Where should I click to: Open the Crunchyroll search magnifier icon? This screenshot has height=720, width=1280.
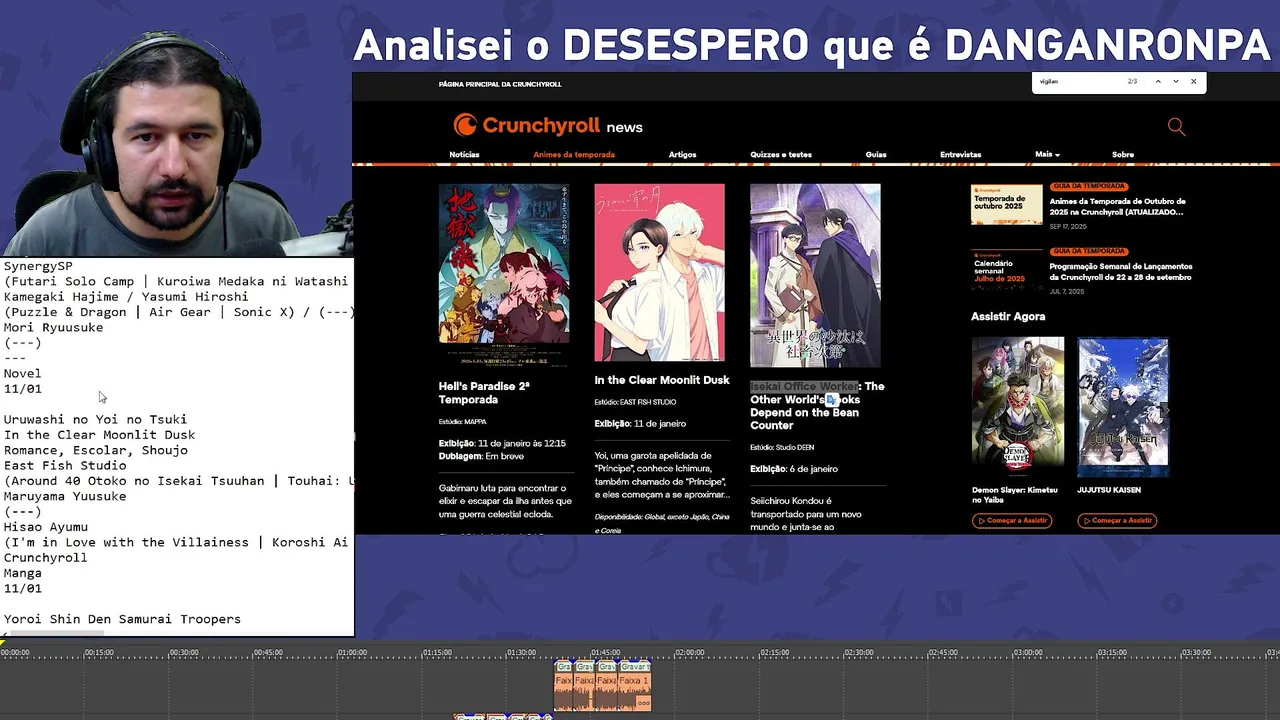tap(1176, 126)
